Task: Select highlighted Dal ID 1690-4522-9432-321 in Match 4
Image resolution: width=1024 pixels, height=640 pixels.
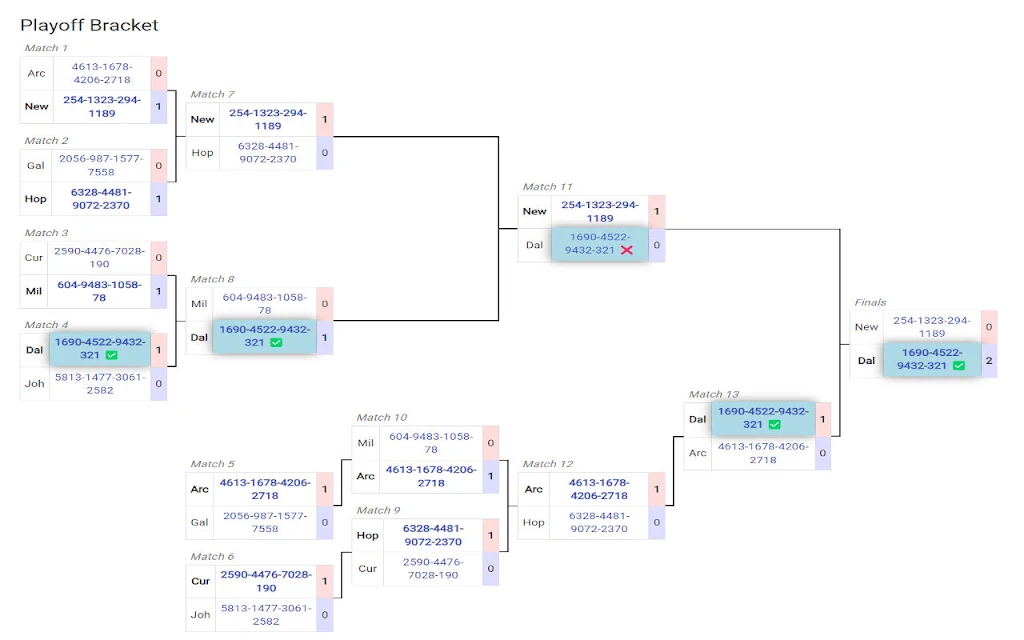Action: (100, 349)
